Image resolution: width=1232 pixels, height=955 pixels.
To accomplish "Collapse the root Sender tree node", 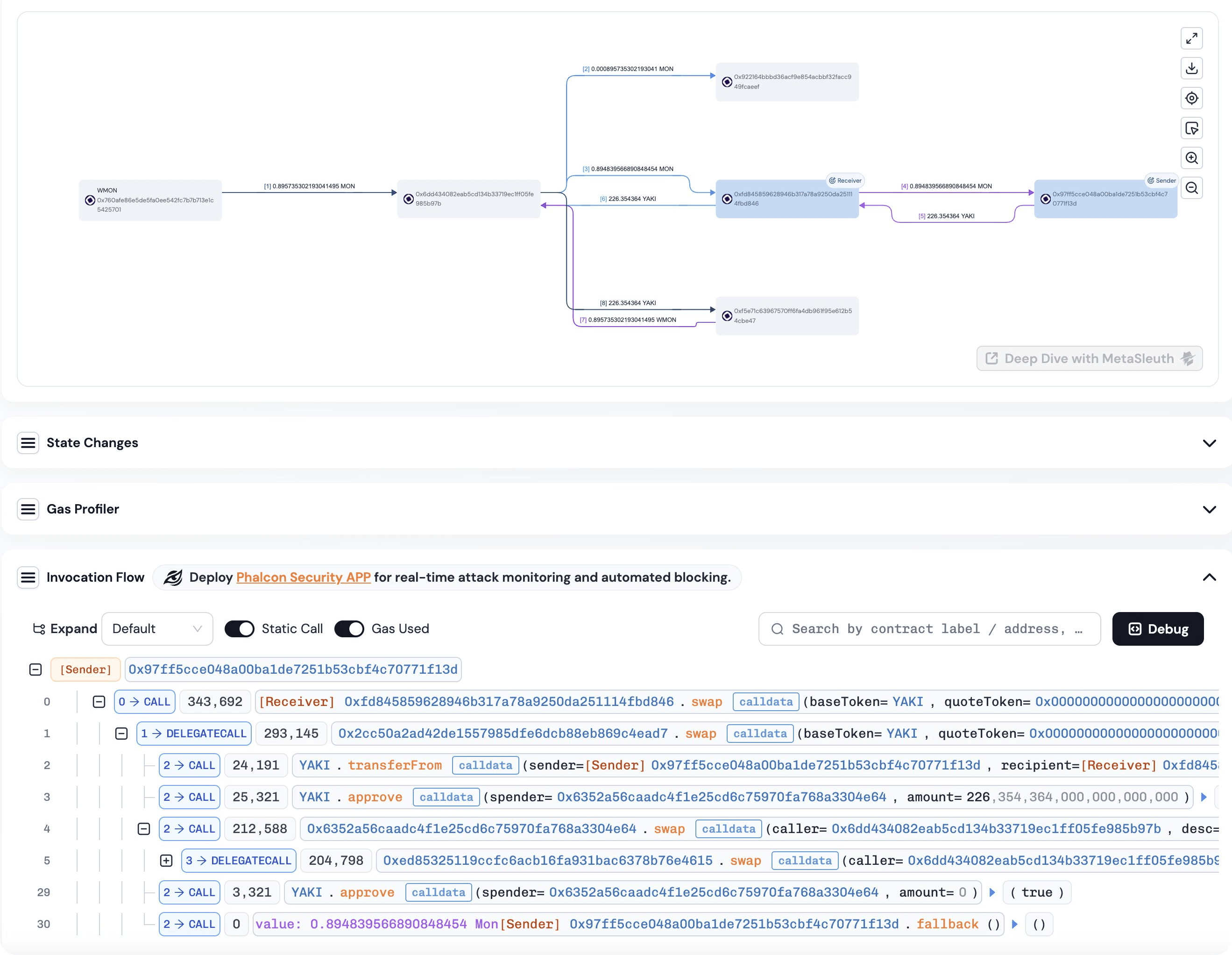I will click(35, 670).
